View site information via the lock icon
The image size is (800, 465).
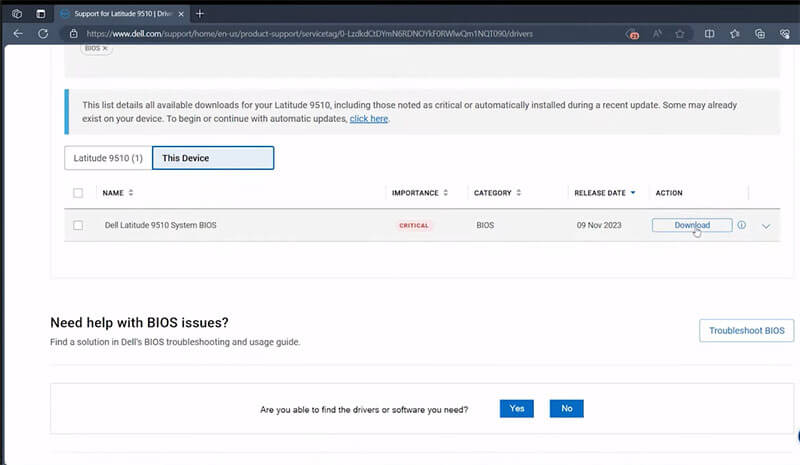tap(73, 34)
